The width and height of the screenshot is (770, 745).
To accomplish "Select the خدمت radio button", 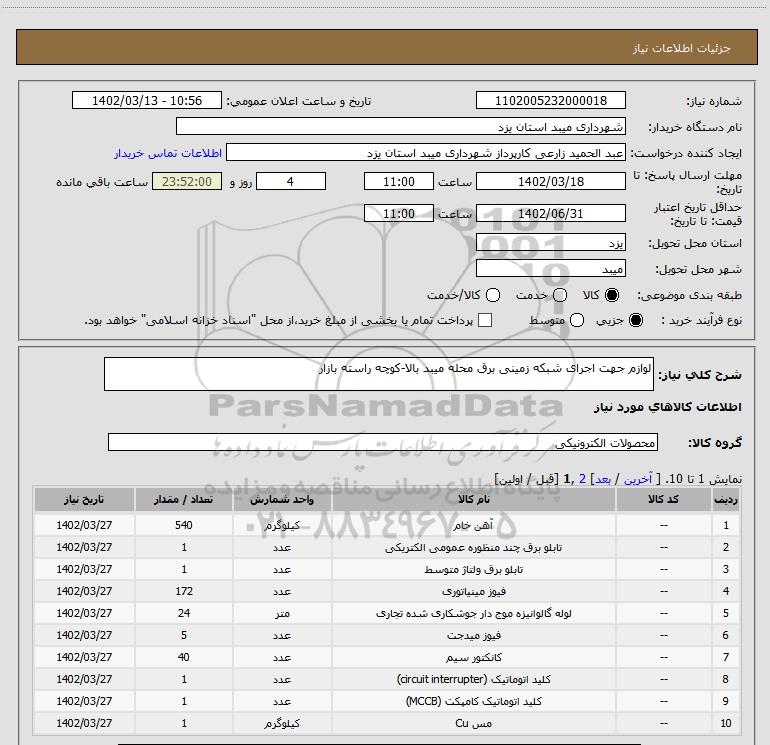I will click(560, 295).
